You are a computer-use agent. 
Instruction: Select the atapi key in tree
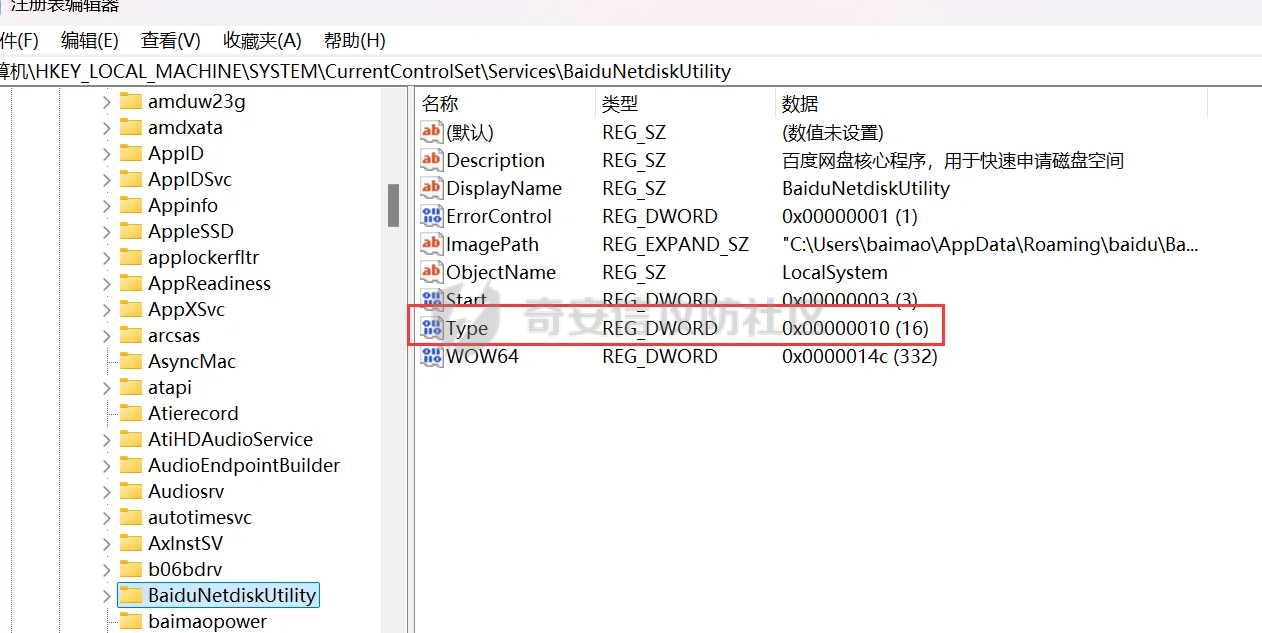coord(170,387)
